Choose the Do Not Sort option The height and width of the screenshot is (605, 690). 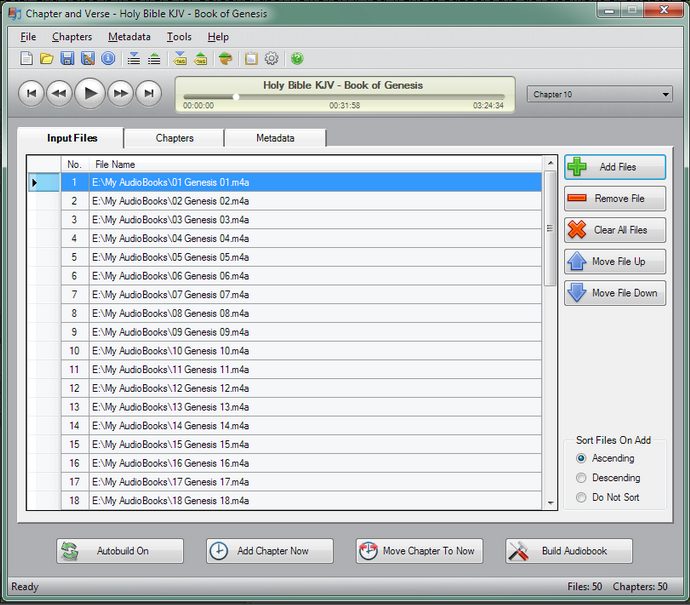tap(581, 497)
